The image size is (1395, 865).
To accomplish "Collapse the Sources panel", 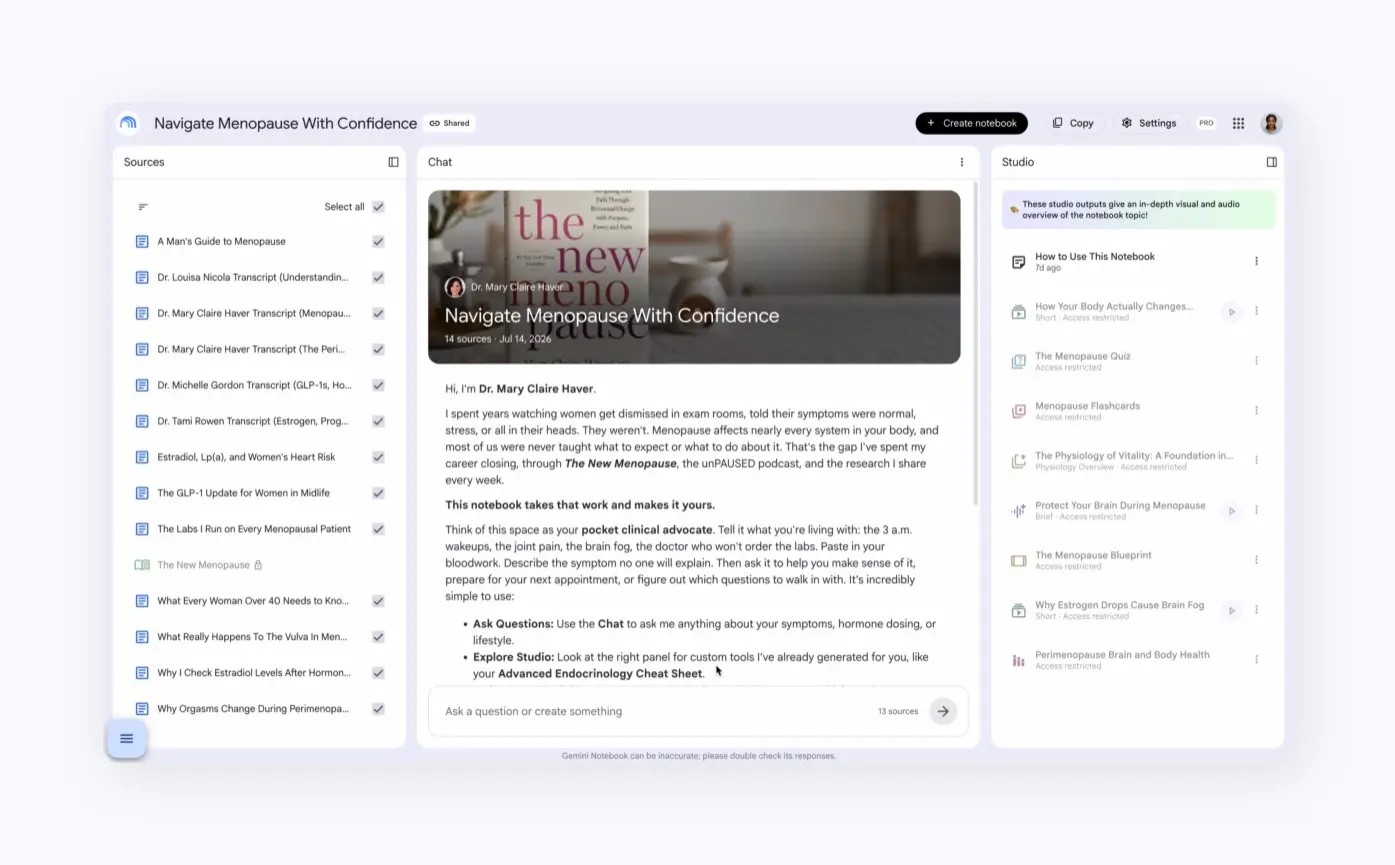I will pos(393,162).
